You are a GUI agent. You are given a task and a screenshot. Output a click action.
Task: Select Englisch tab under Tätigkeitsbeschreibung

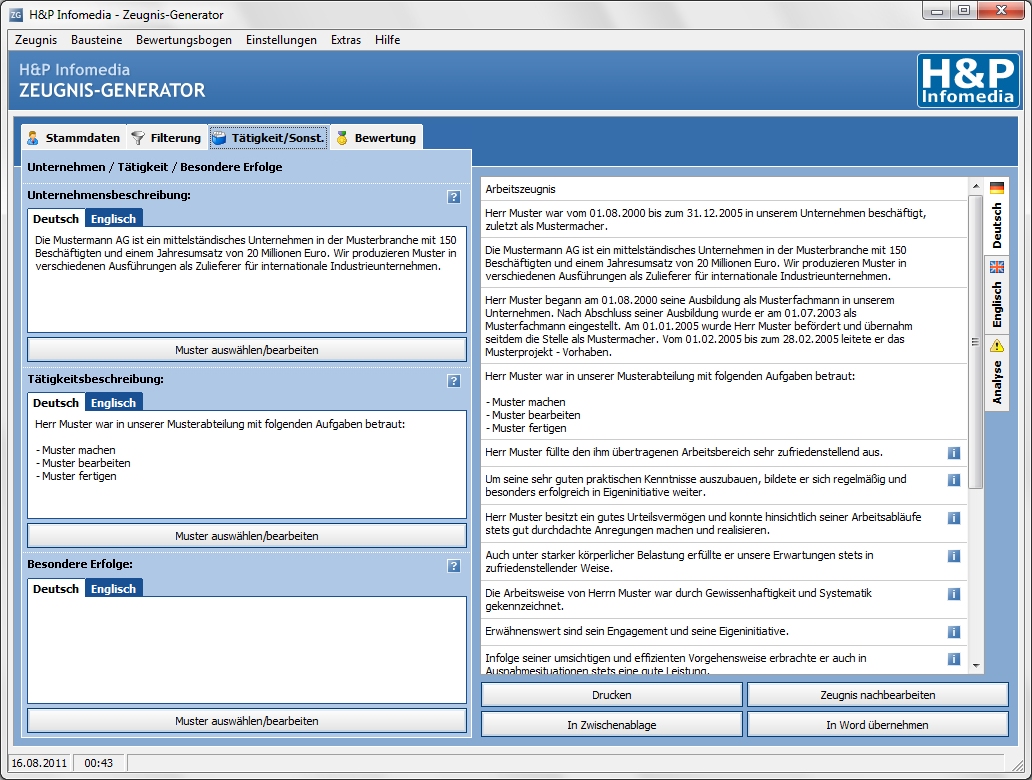coord(113,403)
